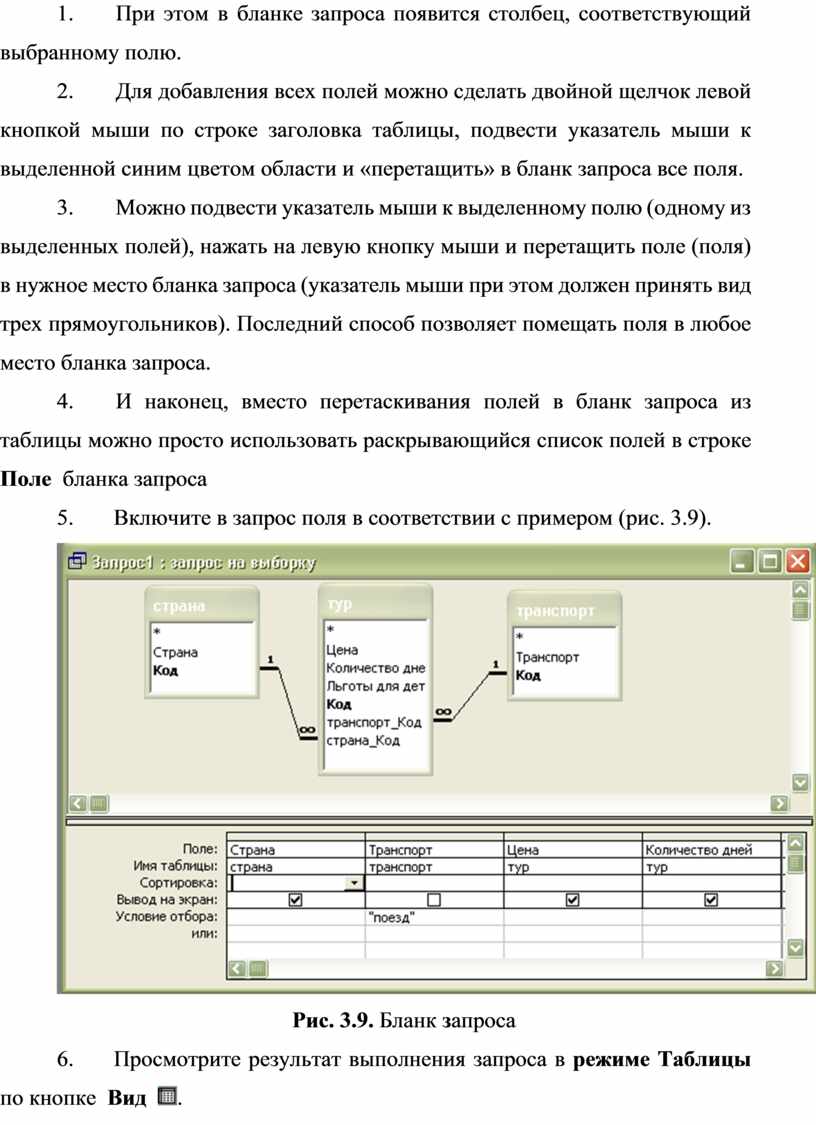Screen dimensions: 816x1125
Task: Click horizontal scroll thumb of table pane
Action: click(99, 804)
